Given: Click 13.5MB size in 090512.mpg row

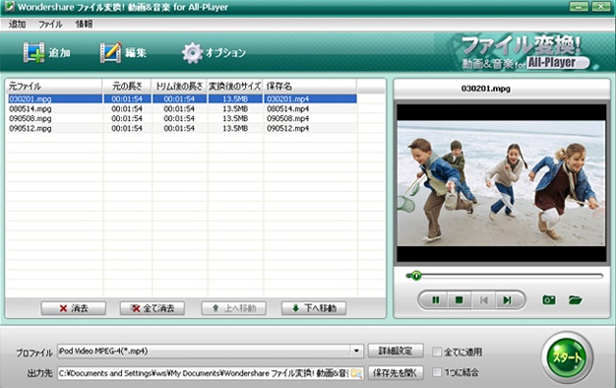Looking at the screenshot, I should pos(235,128).
